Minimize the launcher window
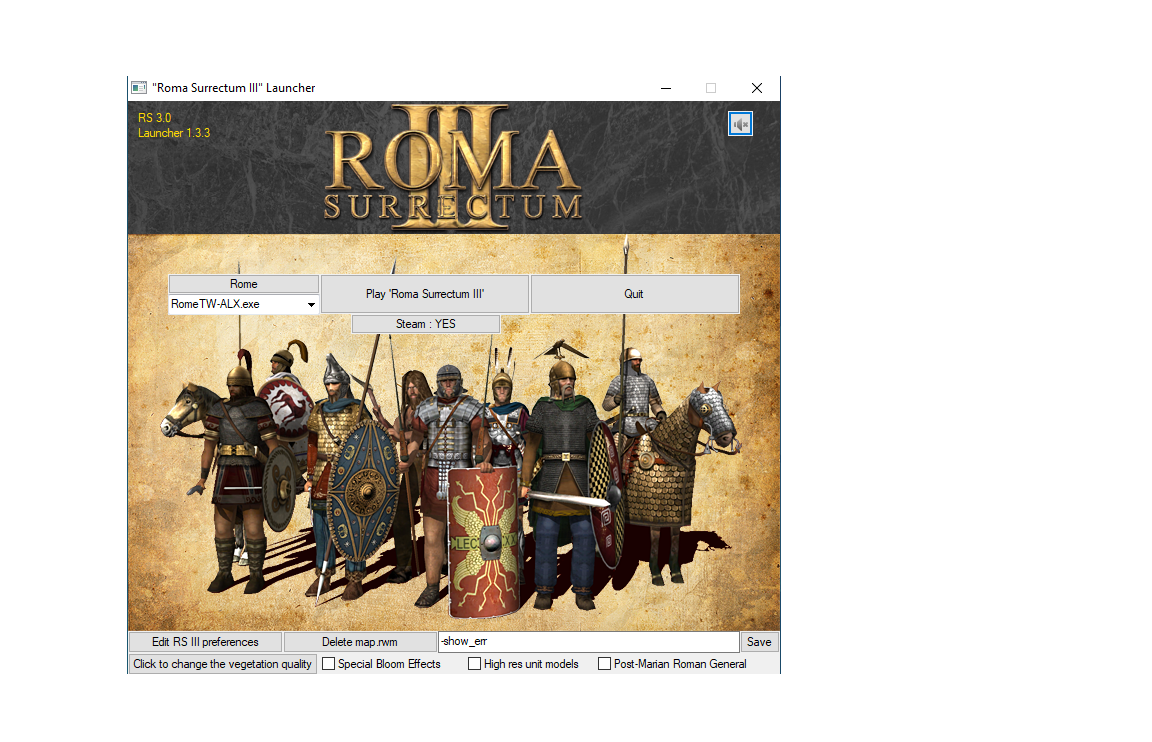 (x=666, y=88)
